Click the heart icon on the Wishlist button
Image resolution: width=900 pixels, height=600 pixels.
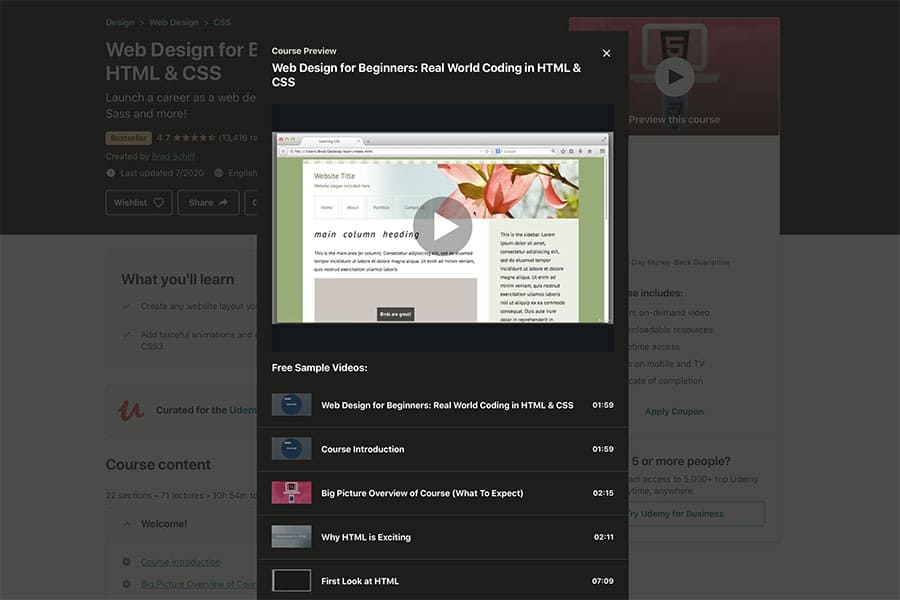pos(159,203)
